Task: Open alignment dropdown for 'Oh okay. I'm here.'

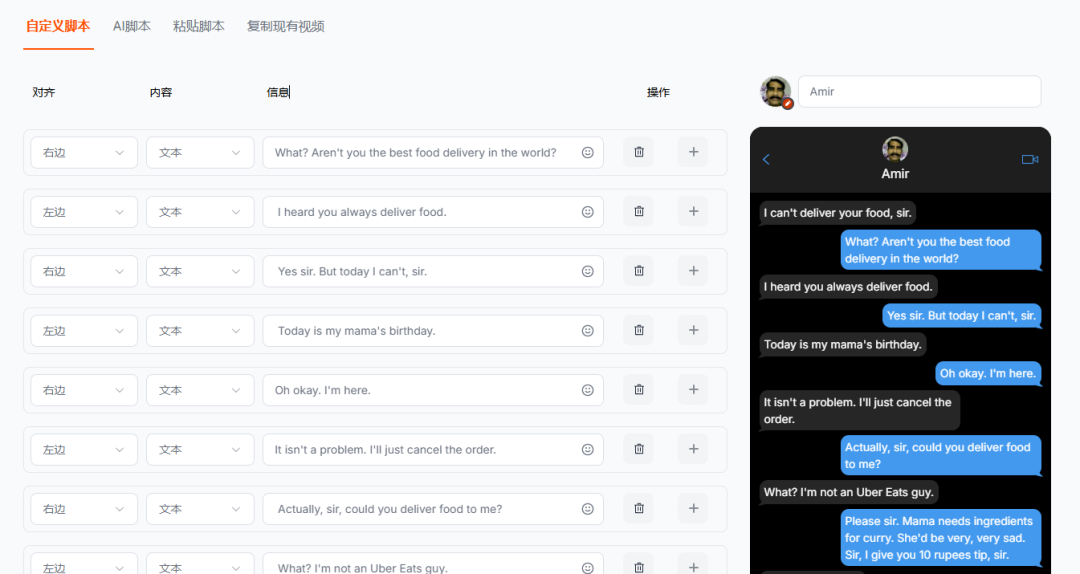Action: tap(83, 389)
